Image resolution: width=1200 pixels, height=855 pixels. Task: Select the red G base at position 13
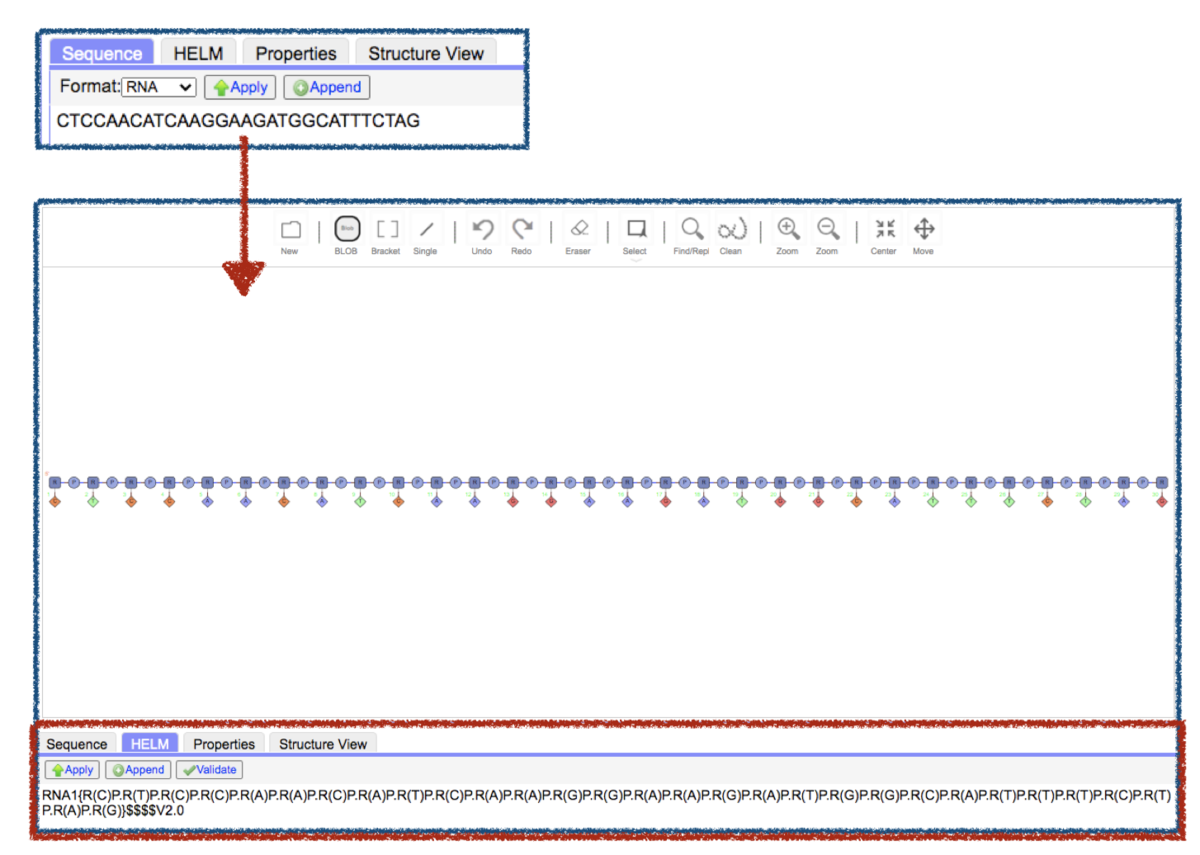coord(512,501)
